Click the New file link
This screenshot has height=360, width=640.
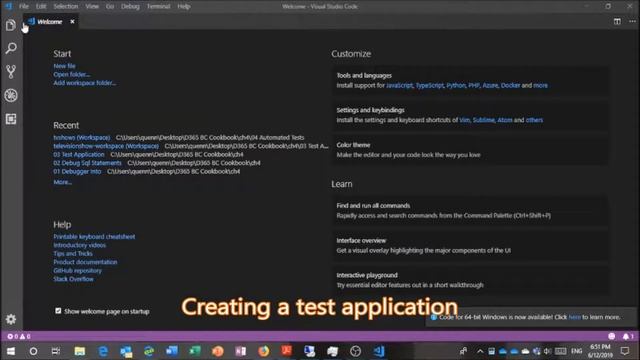(64, 66)
